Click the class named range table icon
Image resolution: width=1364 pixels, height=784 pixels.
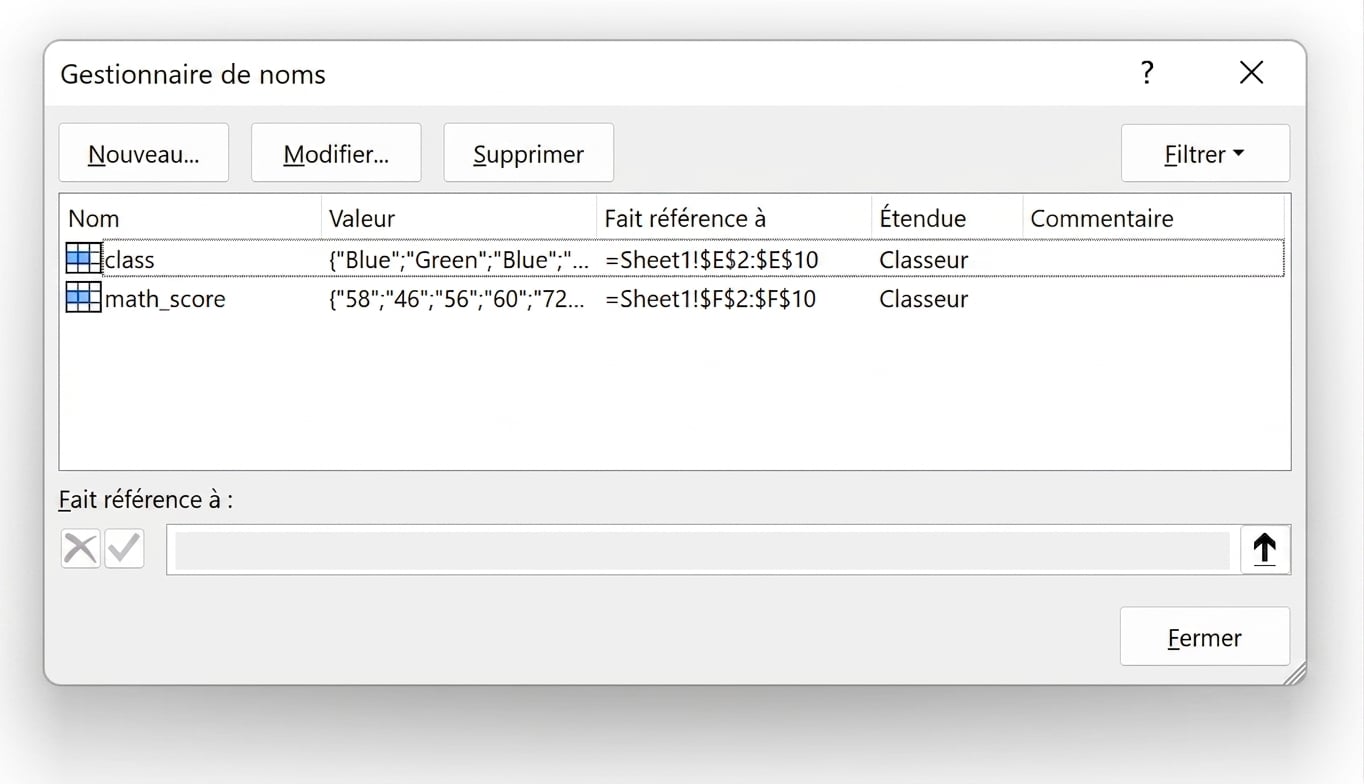[84, 259]
